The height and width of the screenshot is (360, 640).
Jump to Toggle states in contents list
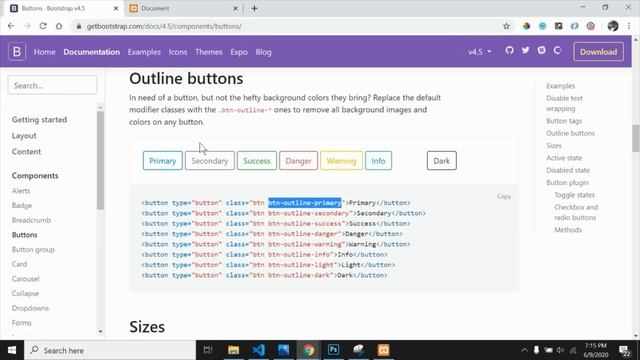coord(574,195)
